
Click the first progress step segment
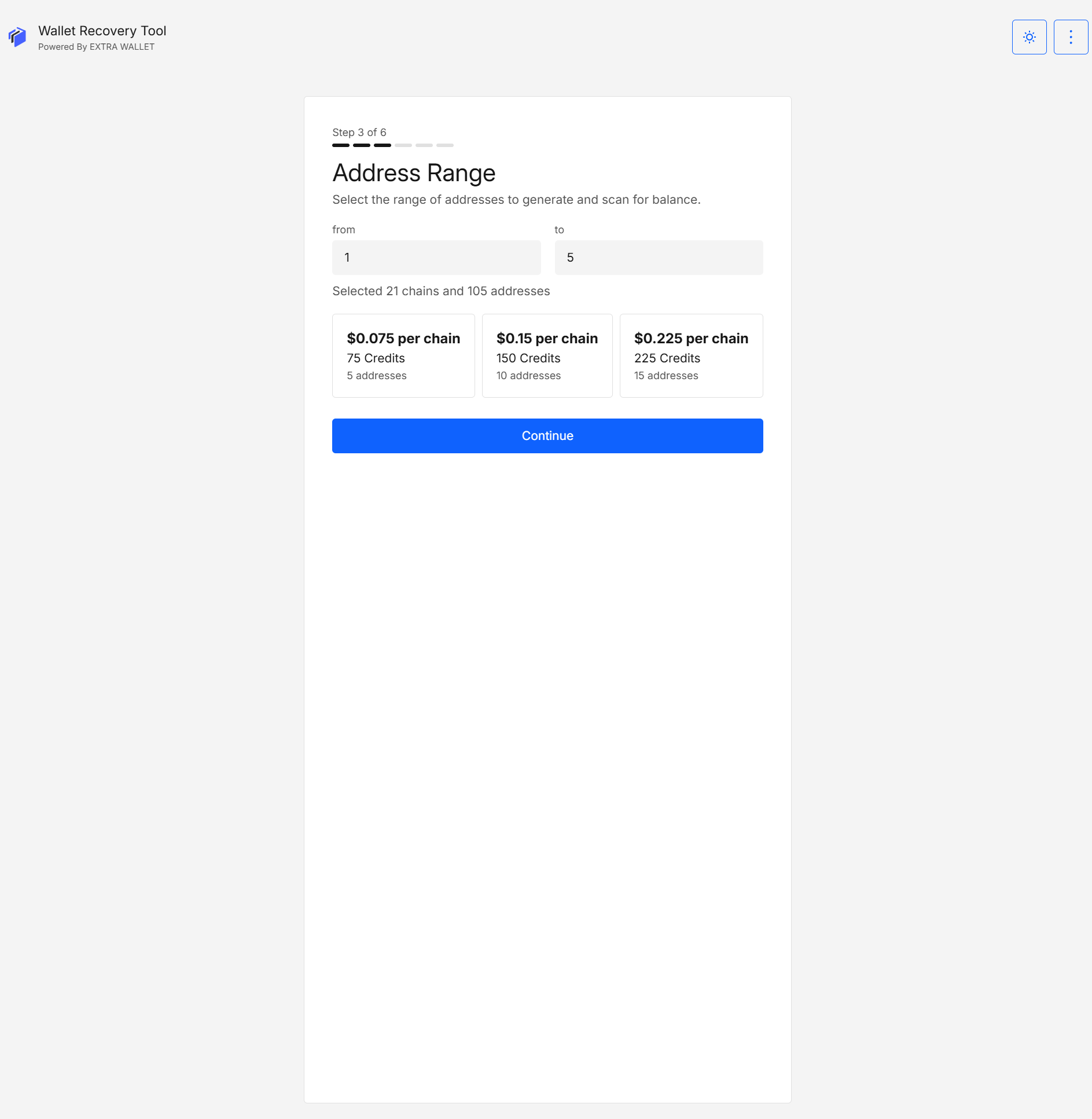[341, 145]
